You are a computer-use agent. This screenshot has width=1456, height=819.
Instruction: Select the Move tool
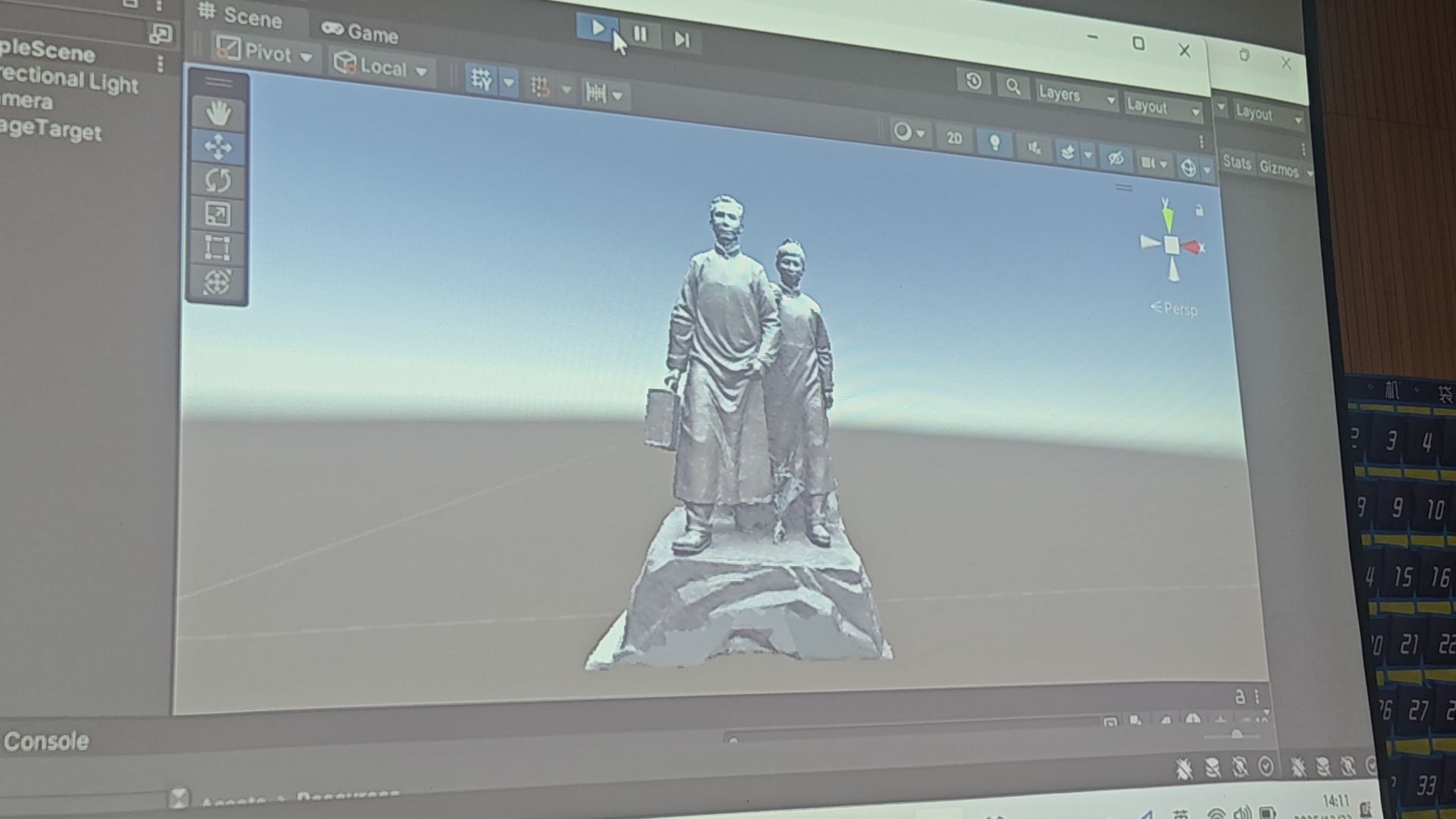pyautogui.click(x=218, y=146)
